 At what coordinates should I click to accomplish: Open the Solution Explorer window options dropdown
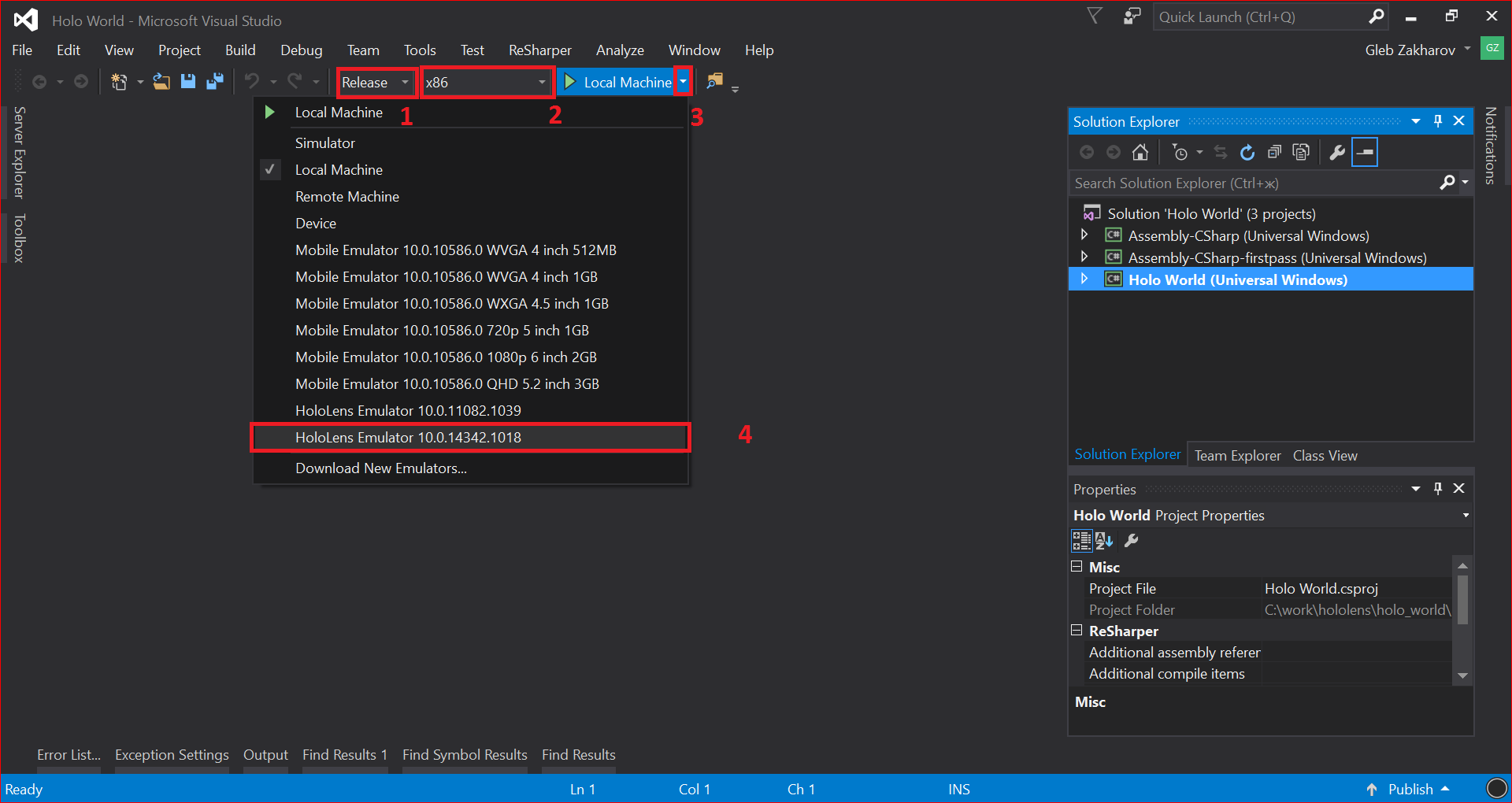tap(1416, 121)
